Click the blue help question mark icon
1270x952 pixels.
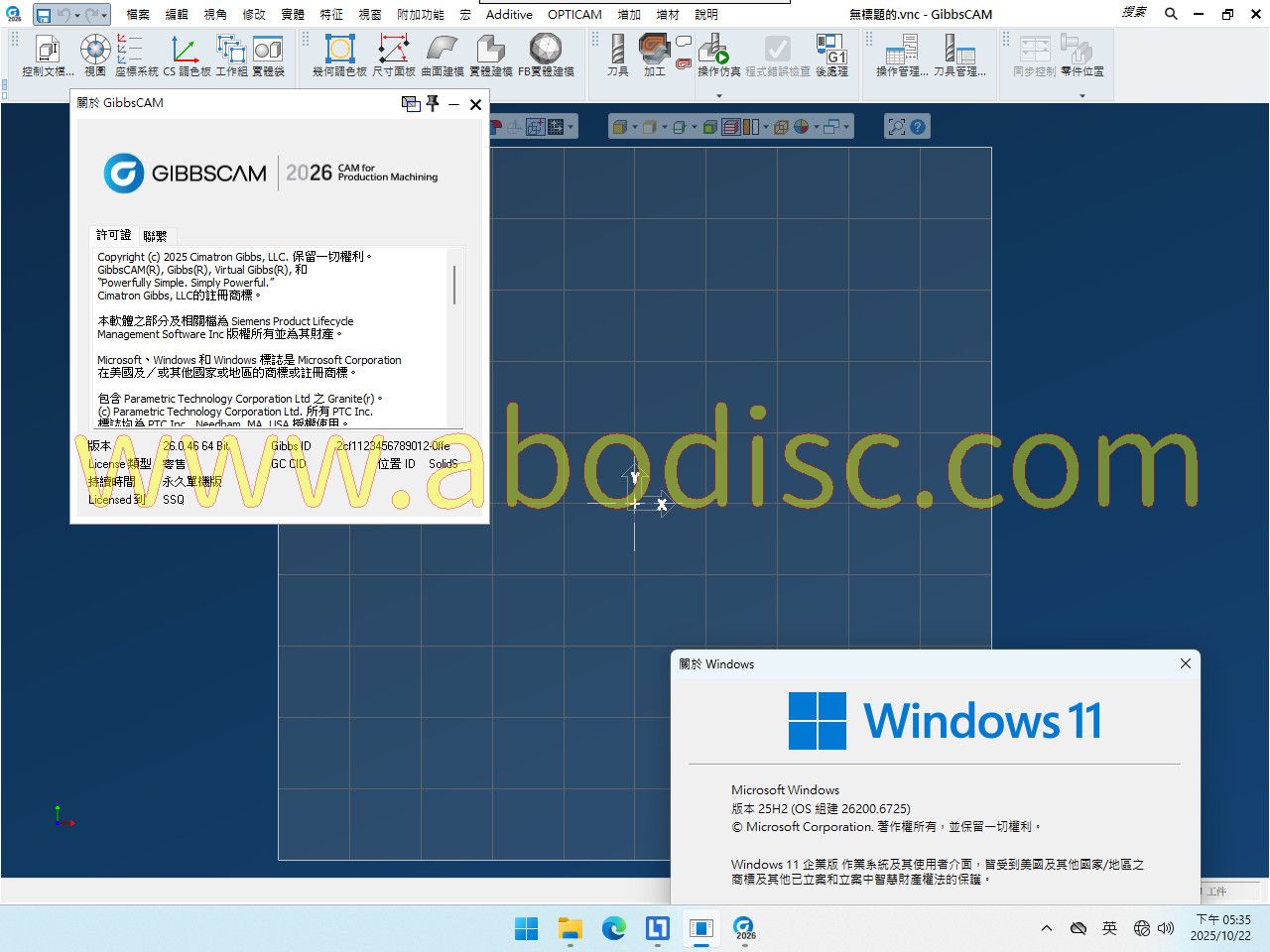[918, 127]
